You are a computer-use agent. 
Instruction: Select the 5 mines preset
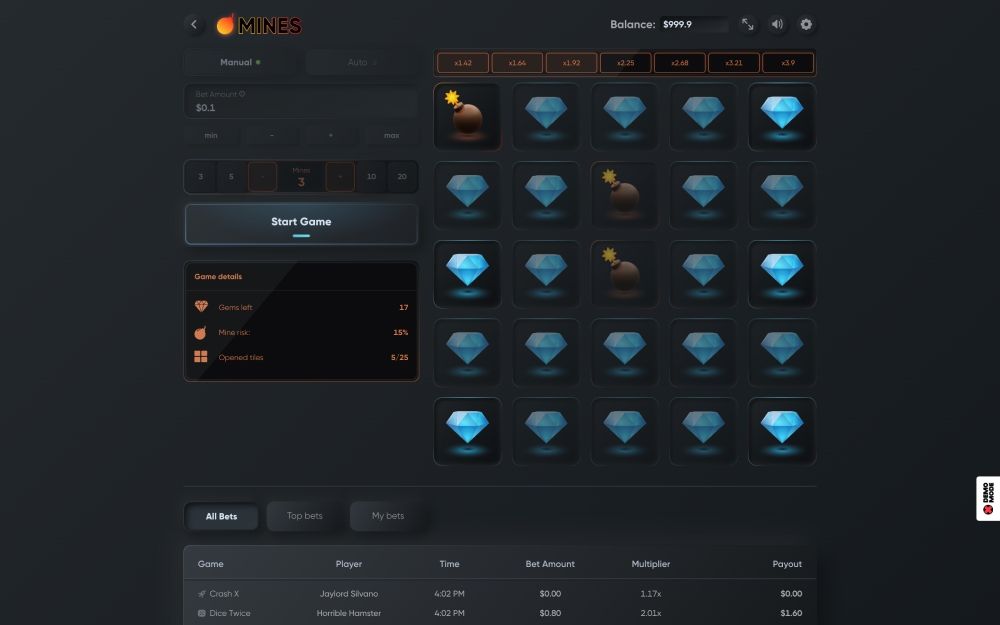pyautogui.click(x=231, y=177)
